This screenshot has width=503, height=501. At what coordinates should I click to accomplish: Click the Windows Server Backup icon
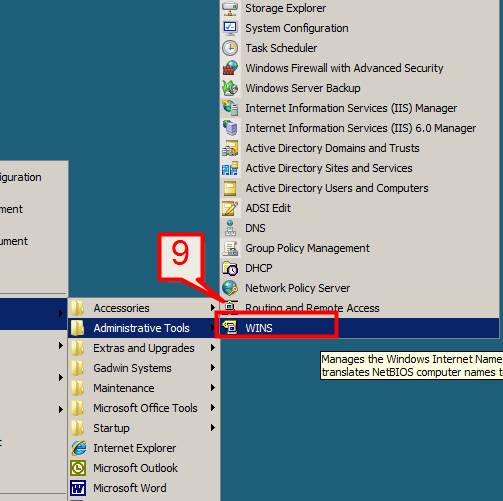point(230,88)
